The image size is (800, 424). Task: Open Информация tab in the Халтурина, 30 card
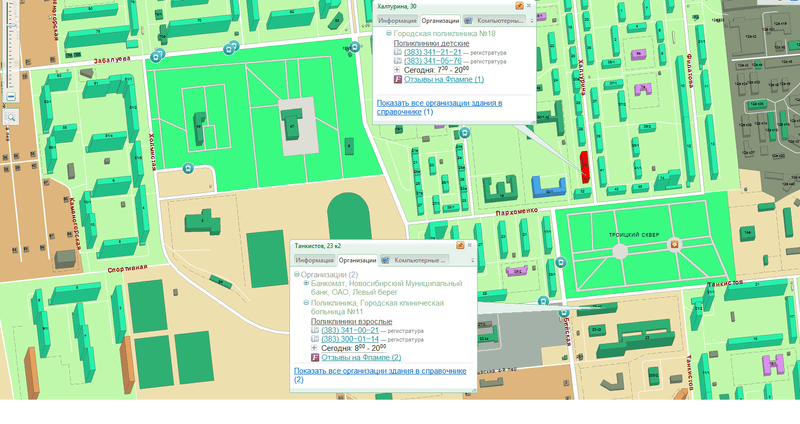[x=397, y=20]
